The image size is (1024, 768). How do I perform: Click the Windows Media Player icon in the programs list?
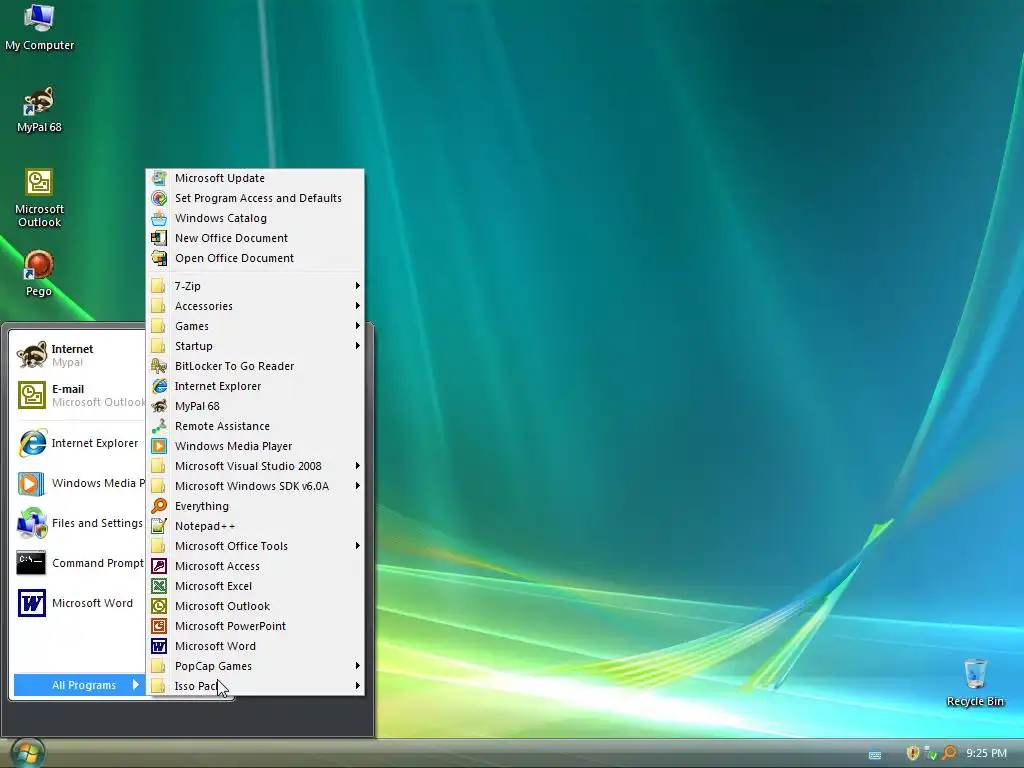pyautogui.click(x=159, y=446)
